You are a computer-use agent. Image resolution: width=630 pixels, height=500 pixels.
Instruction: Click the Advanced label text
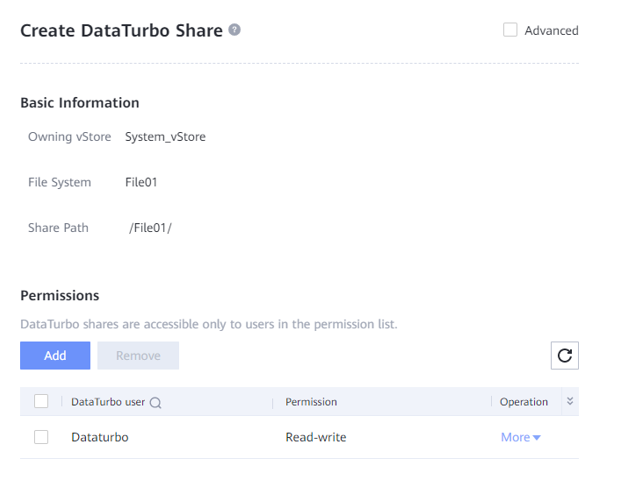pos(551,31)
